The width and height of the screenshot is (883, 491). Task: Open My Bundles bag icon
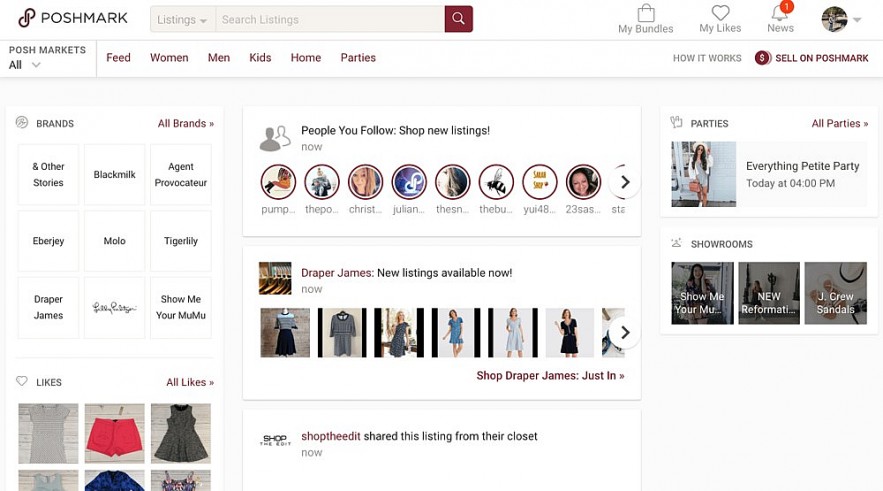[x=645, y=13]
